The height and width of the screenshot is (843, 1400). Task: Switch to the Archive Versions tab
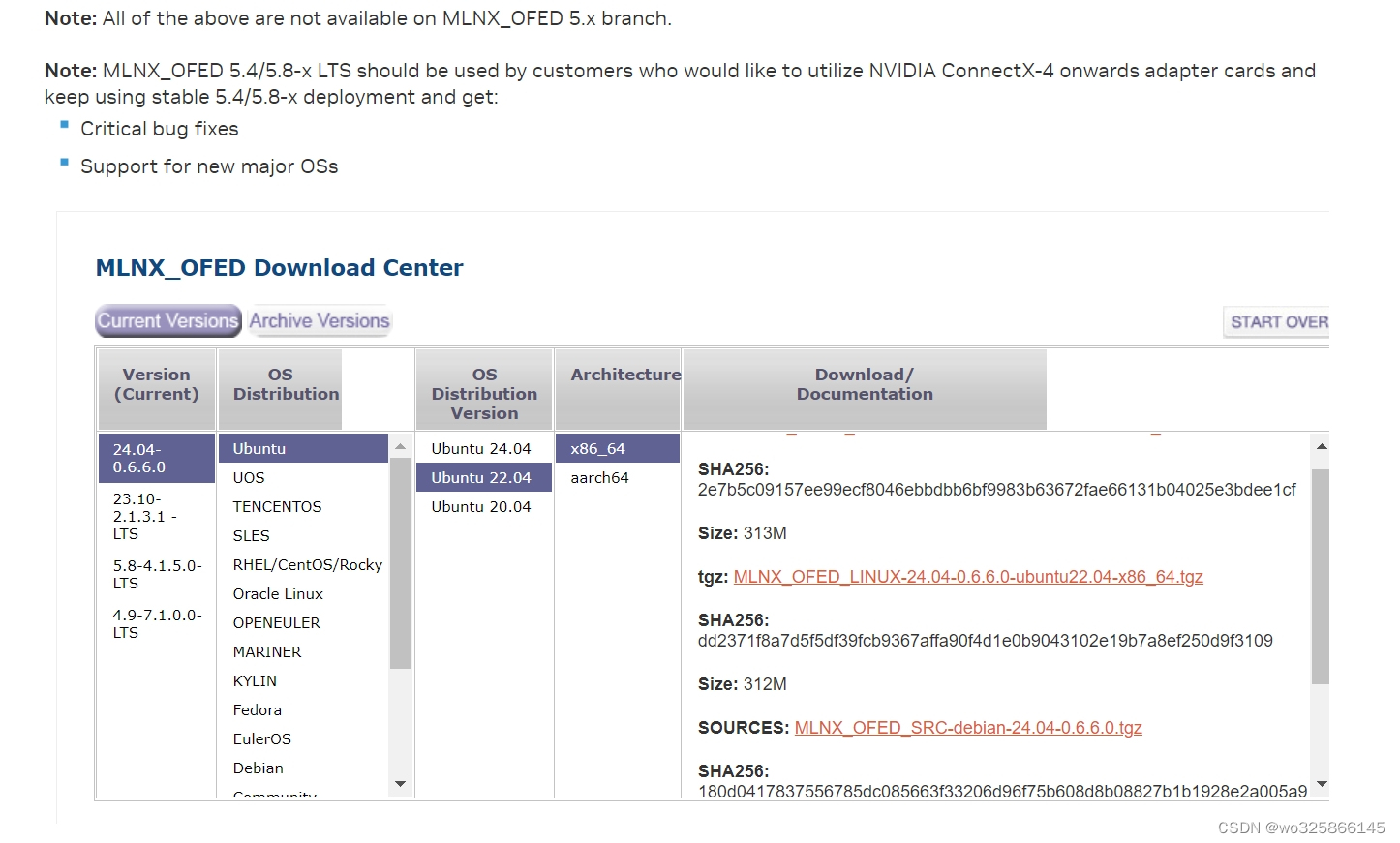pos(319,320)
